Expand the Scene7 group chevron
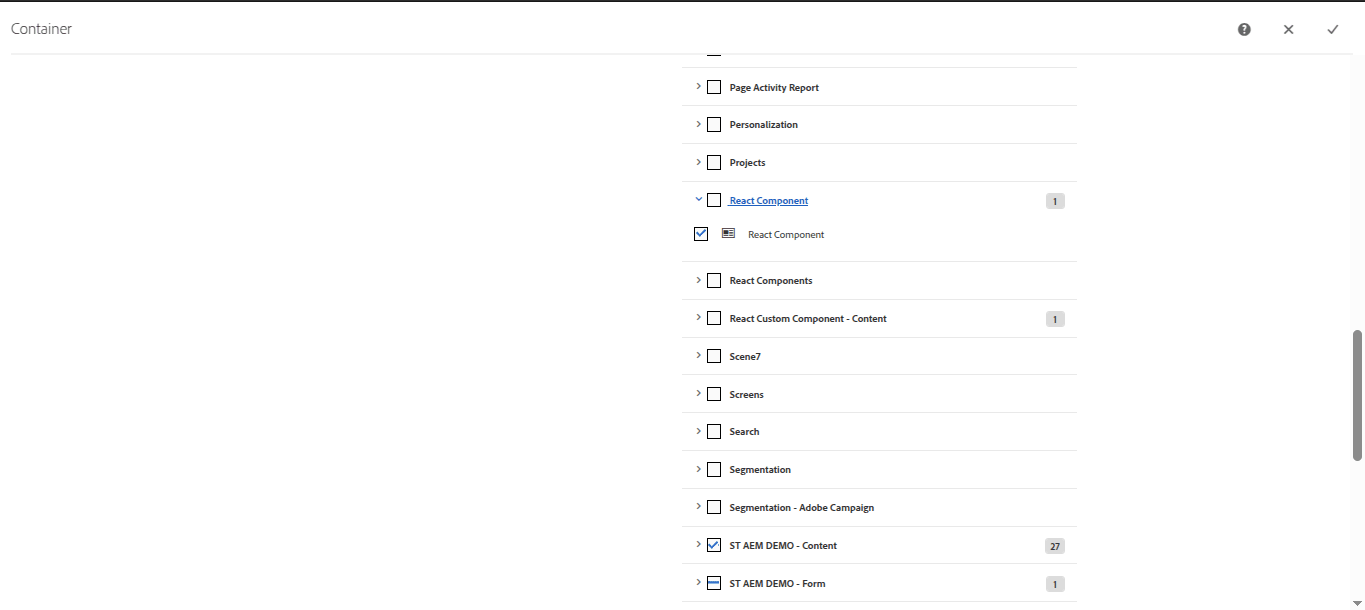Viewport: 1365px width, 610px height. tap(698, 355)
